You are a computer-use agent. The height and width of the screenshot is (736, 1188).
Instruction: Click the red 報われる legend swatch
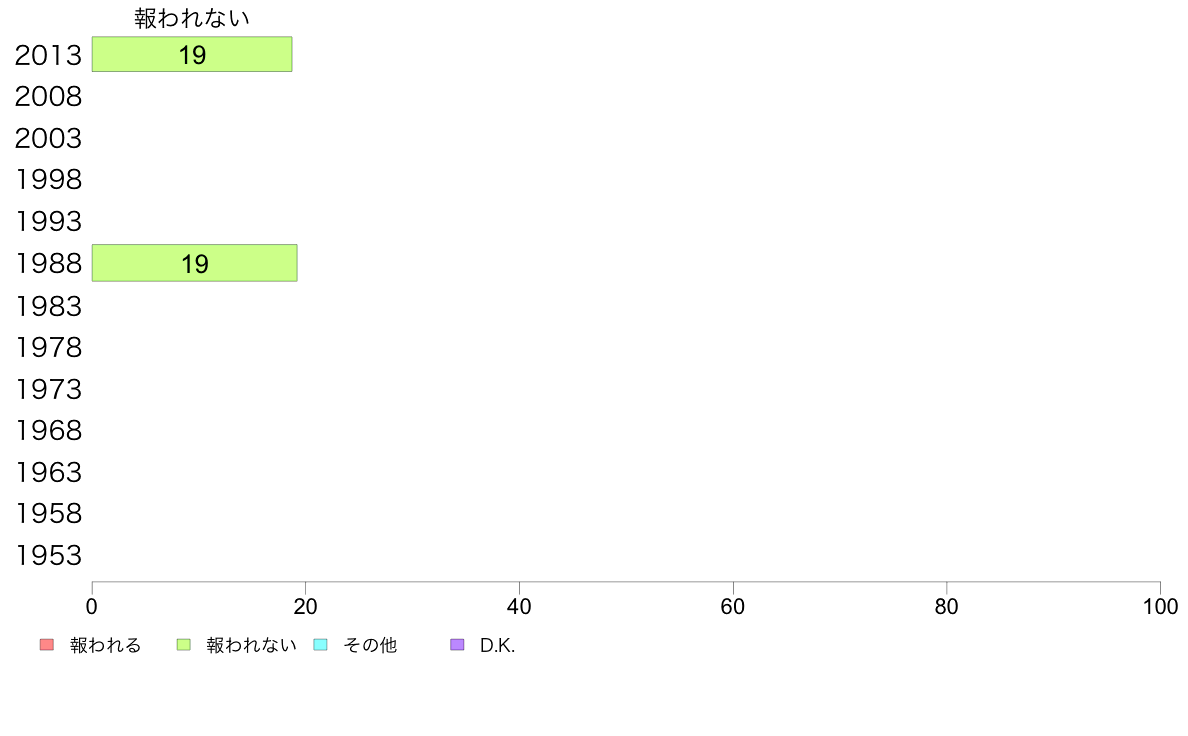pyautogui.click(x=47, y=645)
